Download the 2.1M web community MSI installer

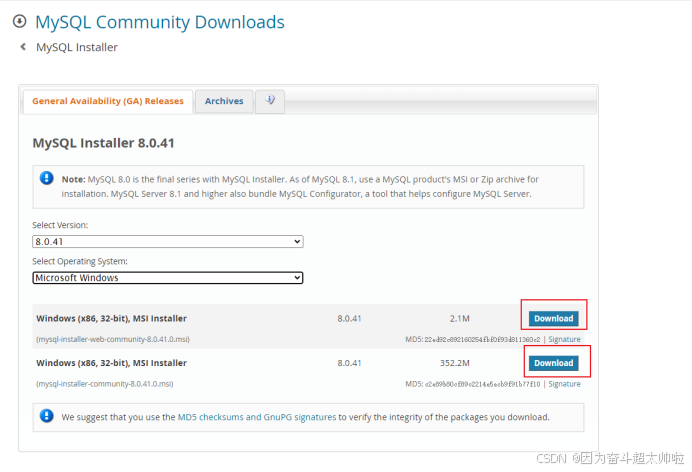pyautogui.click(x=553, y=318)
